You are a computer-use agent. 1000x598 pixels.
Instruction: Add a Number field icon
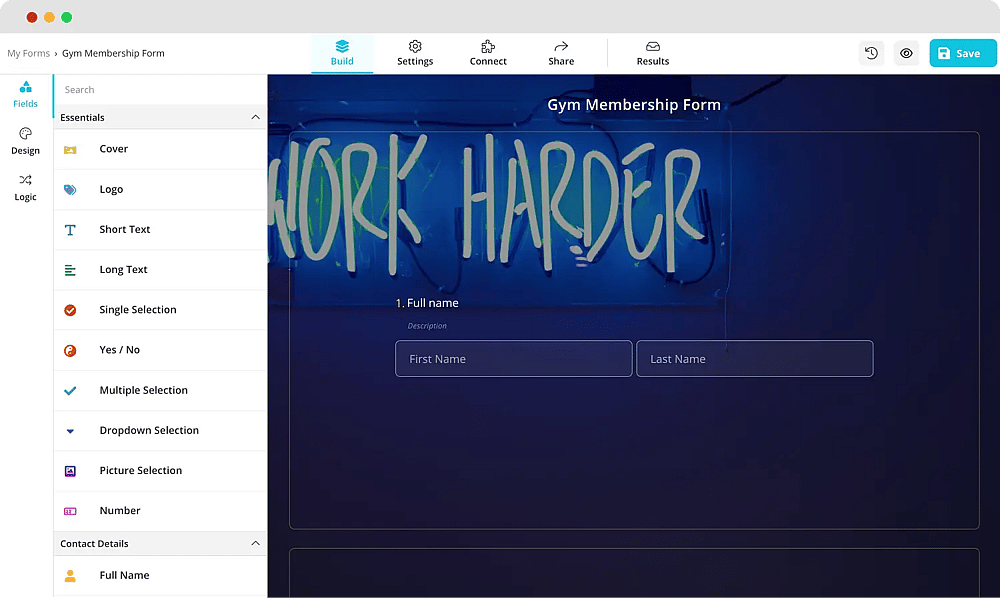[x=70, y=511]
